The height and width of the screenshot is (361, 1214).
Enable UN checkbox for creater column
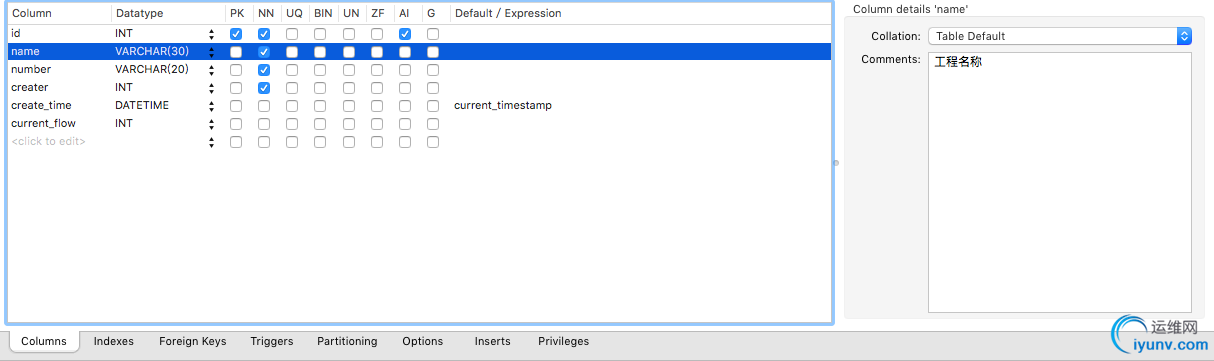tap(349, 88)
